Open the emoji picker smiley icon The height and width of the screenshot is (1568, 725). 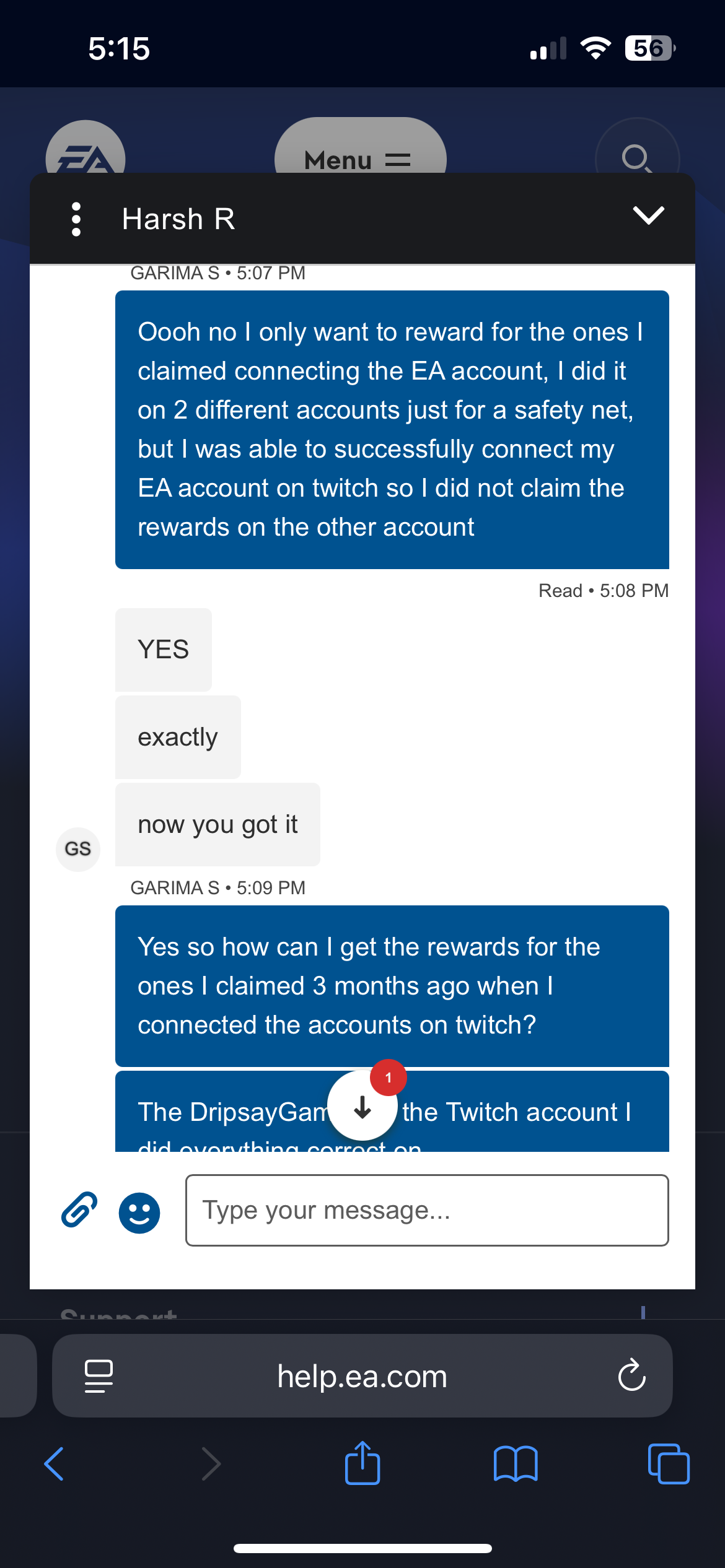[x=139, y=1213]
